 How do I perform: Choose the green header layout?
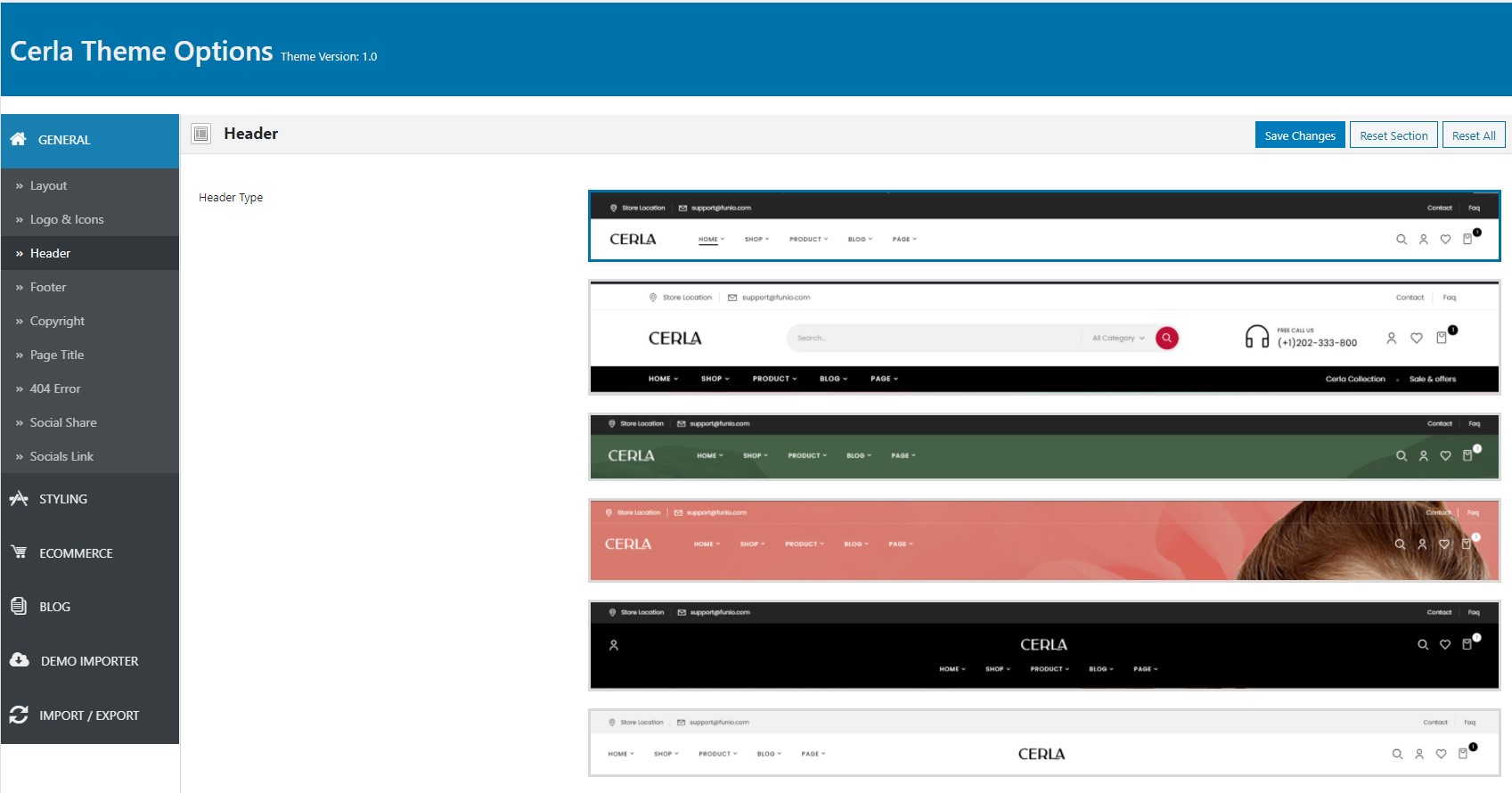(1044, 446)
